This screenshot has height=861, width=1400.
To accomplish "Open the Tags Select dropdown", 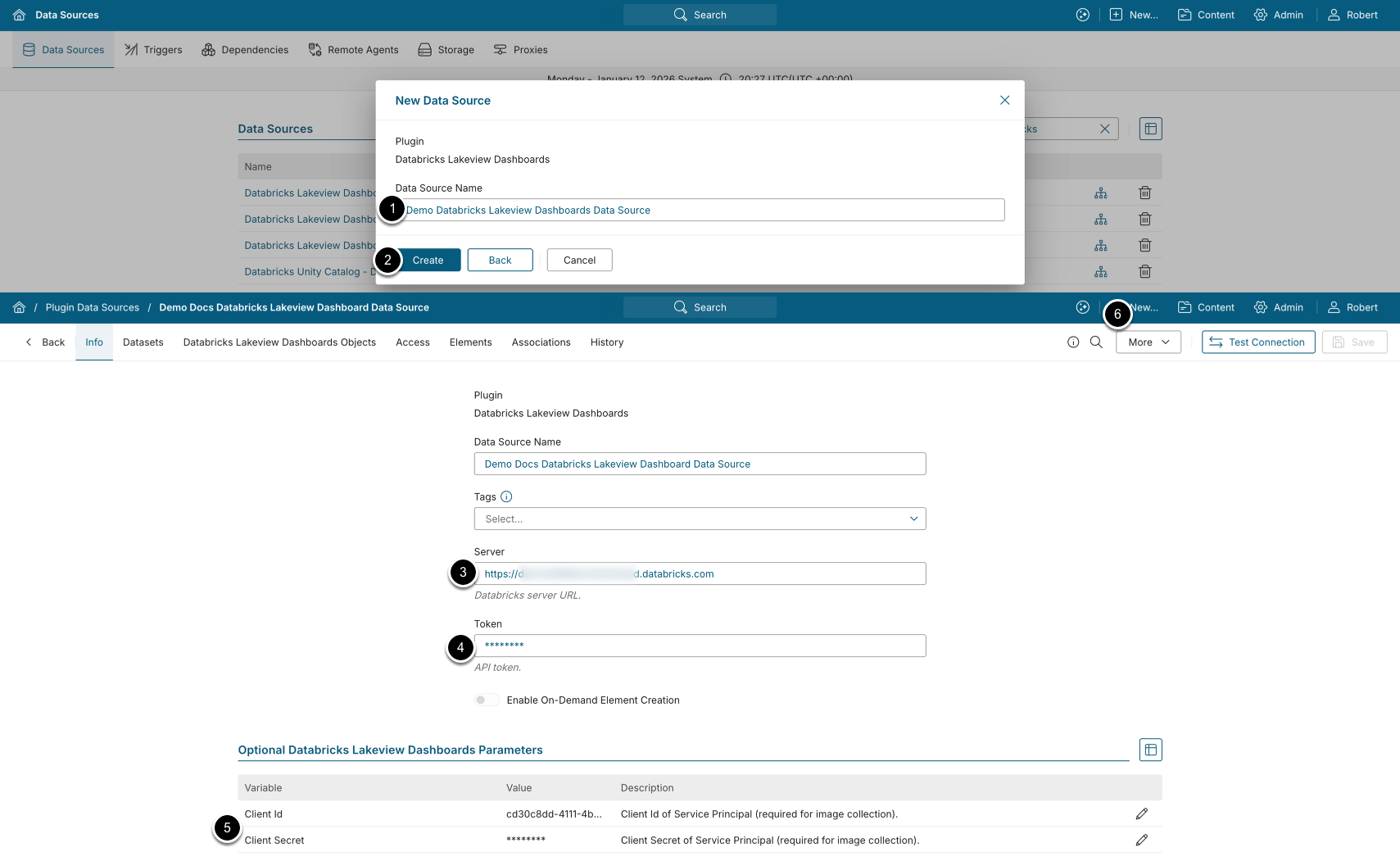I will point(700,519).
